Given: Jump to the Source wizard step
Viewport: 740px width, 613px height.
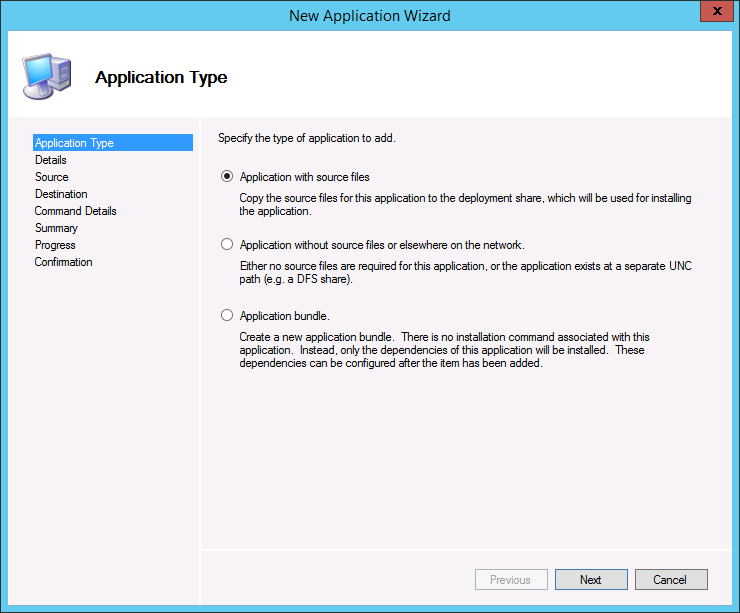Looking at the screenshot, I should click(52, 177).
